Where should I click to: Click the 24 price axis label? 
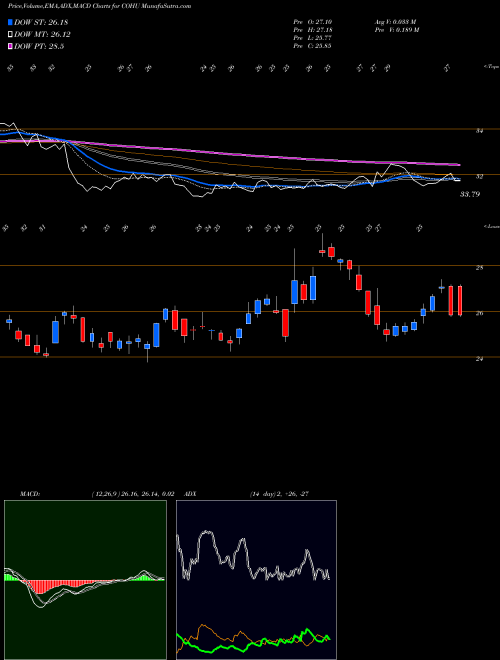pyautogui.click(x=479, y=359)
